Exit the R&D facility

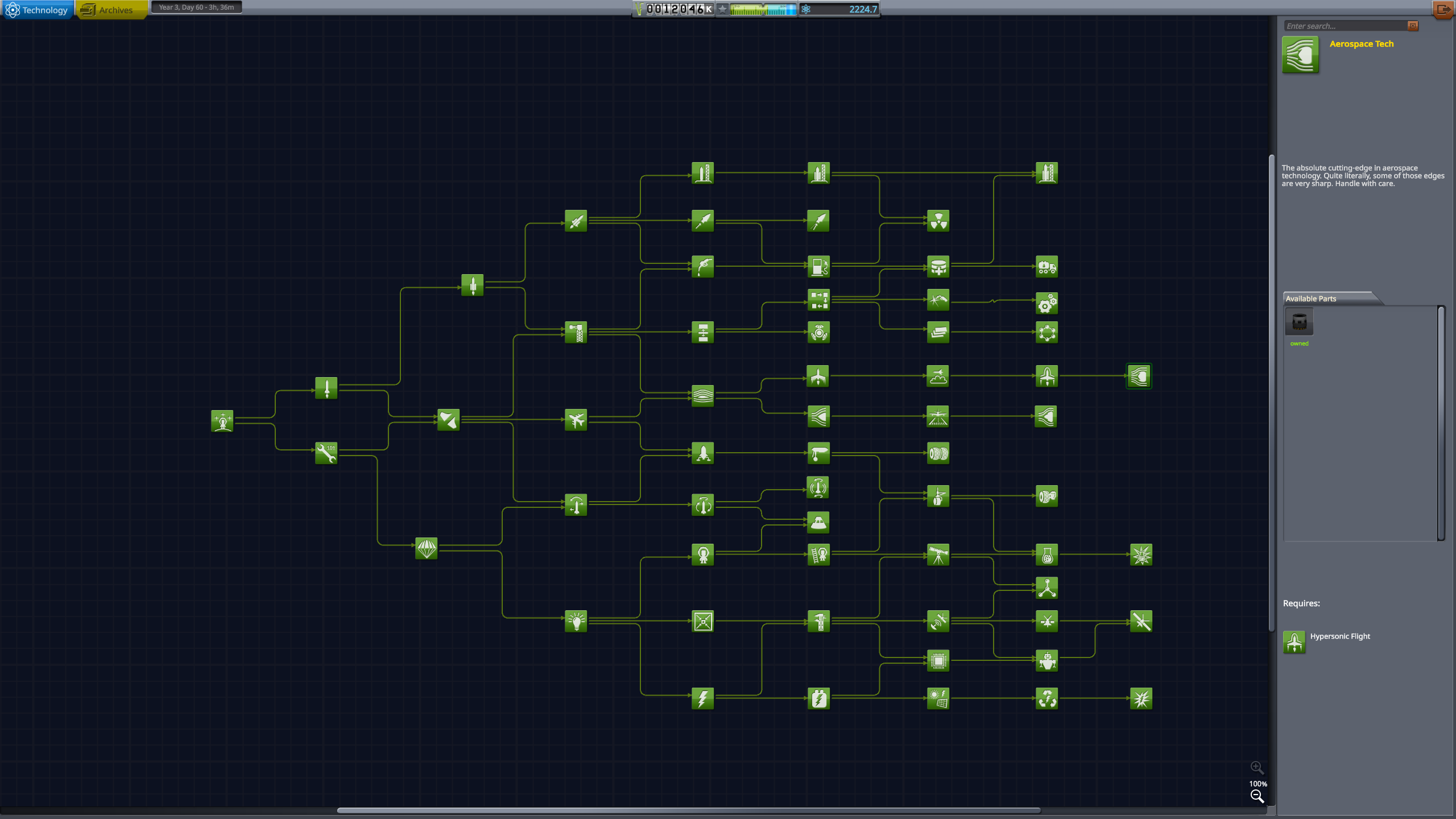1443,10
